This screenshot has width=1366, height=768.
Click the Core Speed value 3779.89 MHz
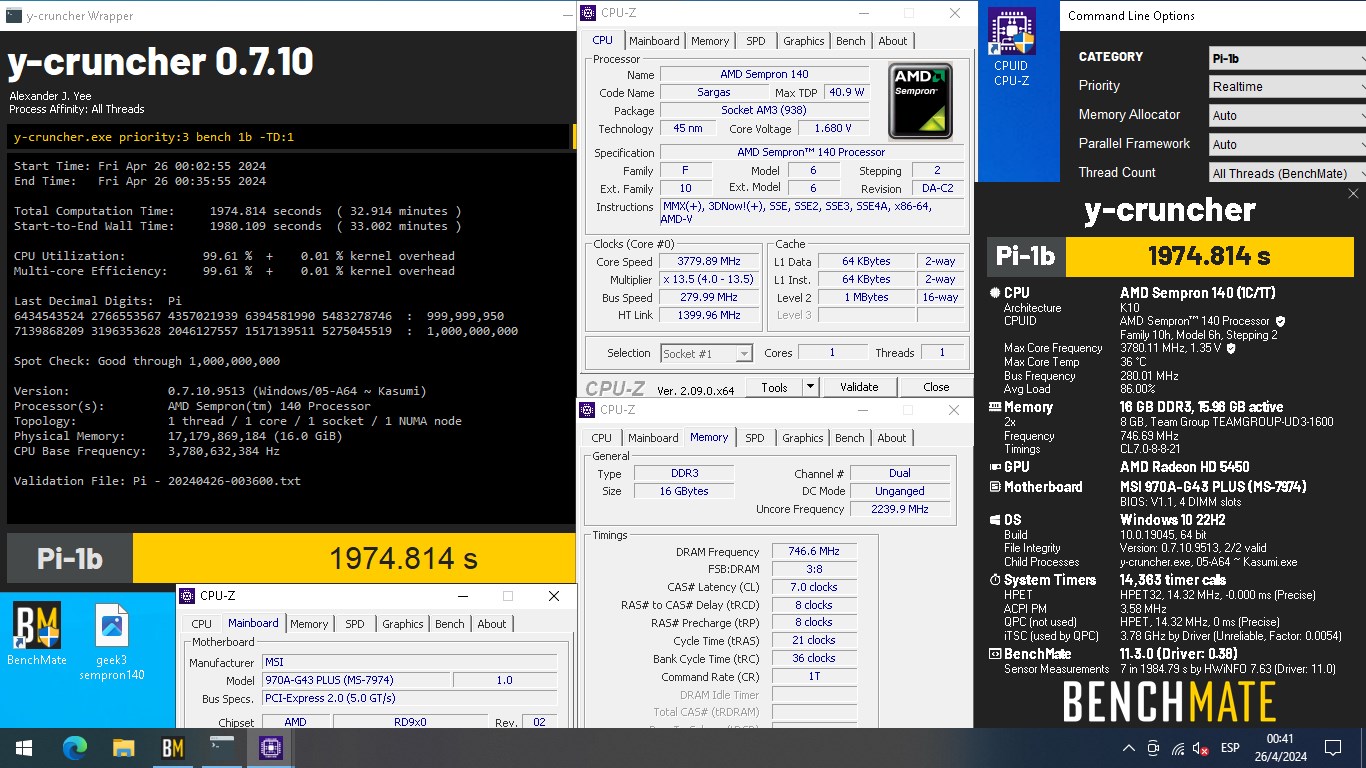tap(708, 262)
